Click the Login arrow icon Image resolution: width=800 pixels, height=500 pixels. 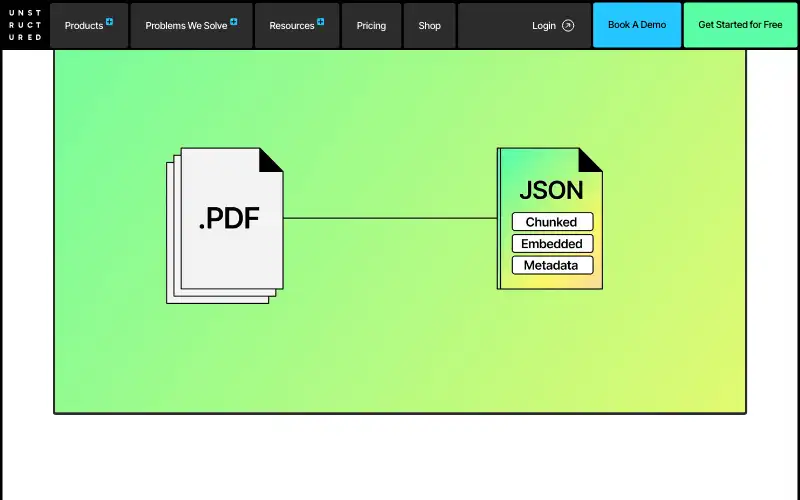click(568, 26)
